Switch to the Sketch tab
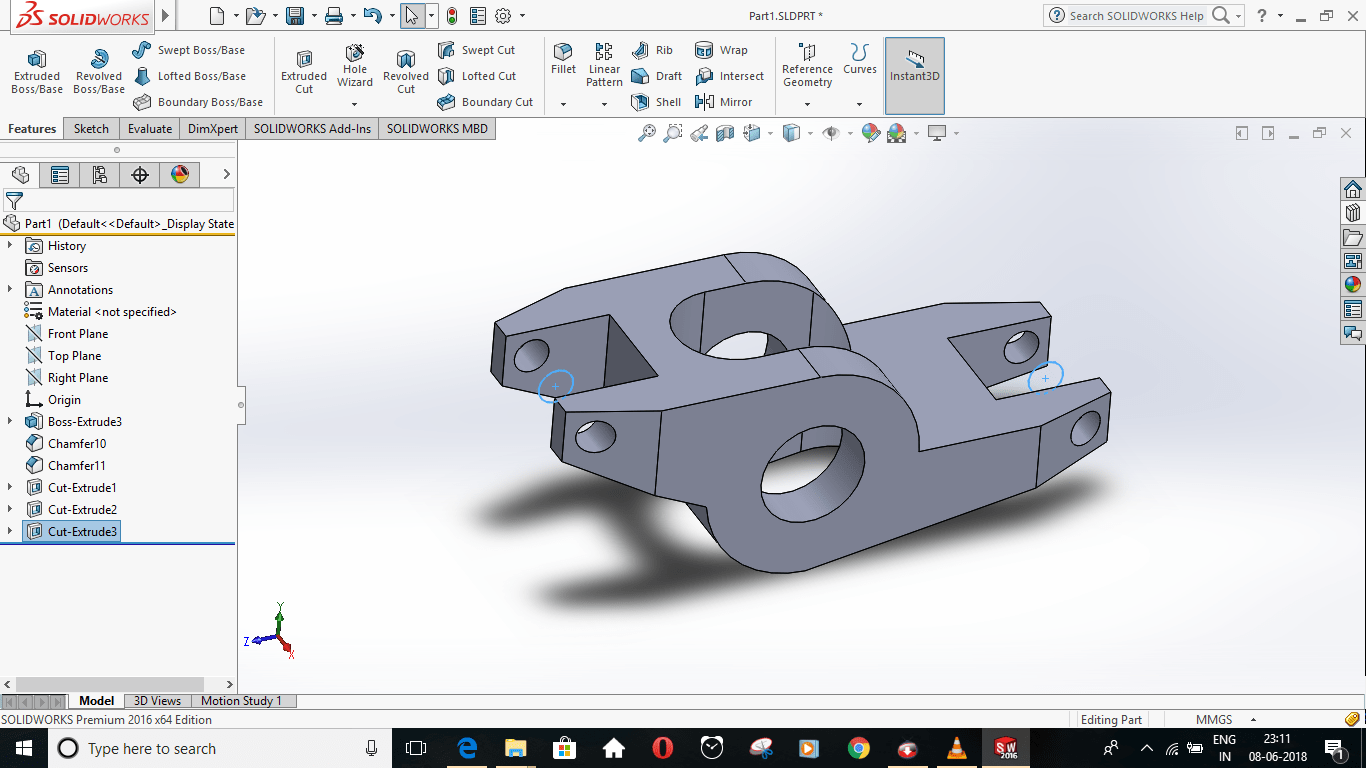 pos(90,128)
